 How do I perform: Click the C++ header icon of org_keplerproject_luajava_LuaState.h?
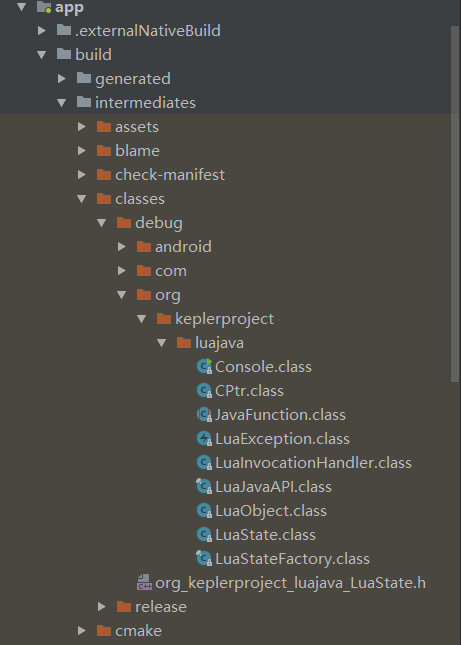[x=144, y=582]
